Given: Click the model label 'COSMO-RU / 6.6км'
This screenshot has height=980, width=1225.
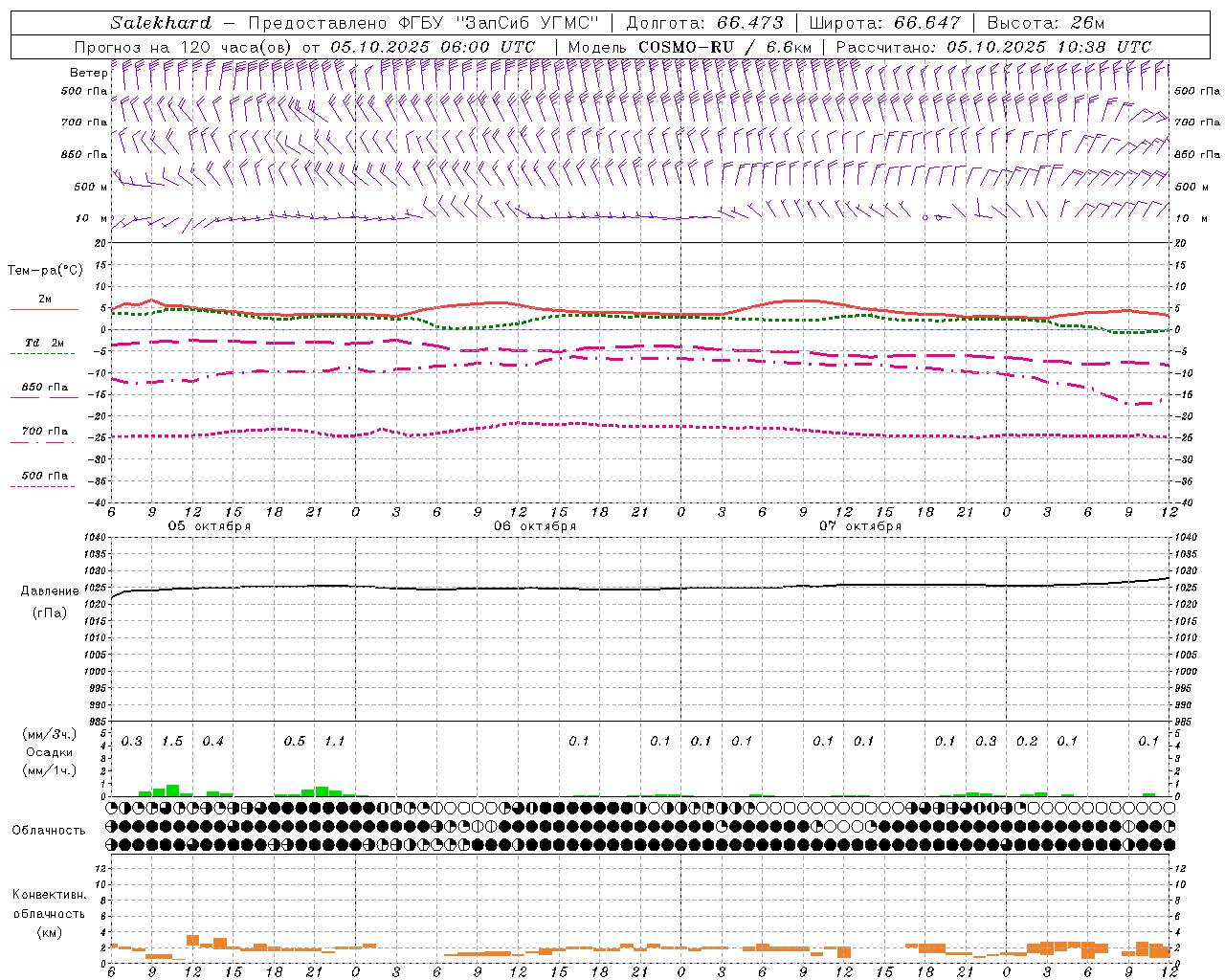Looking at the screenshot, I should coord(724,47).
